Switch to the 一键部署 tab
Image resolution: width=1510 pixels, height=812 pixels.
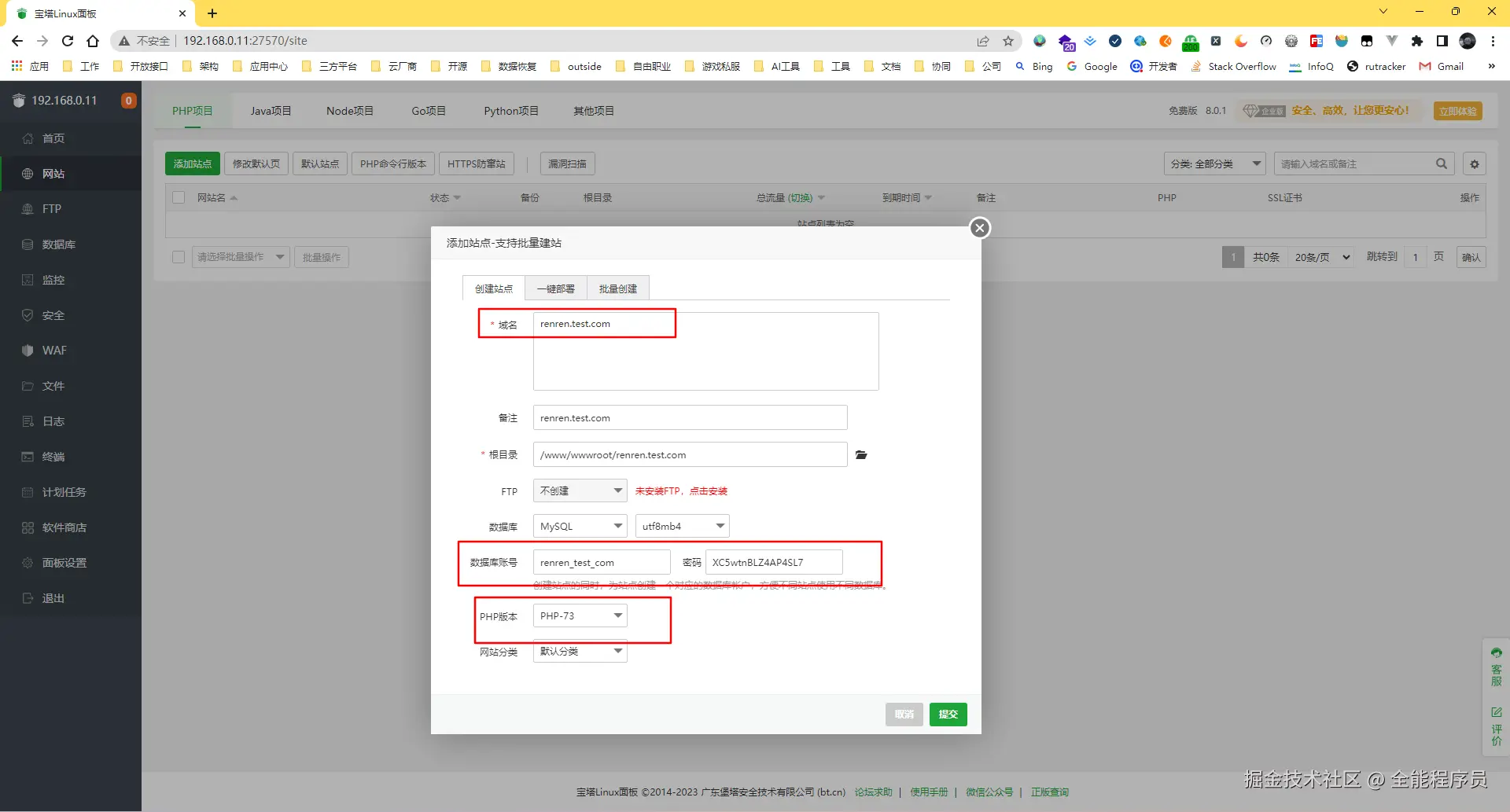coord(556,288)
